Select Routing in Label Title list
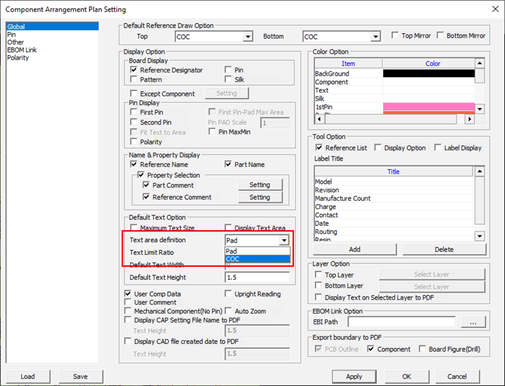 394,232
